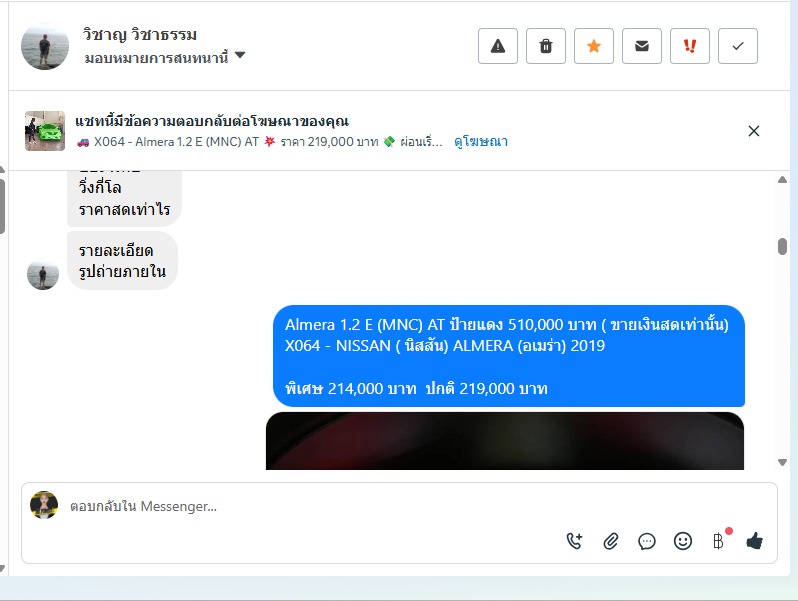Mark conversation done with checkmark icon
The height and width of the screenshot is (601, 798).
[737, 46]
